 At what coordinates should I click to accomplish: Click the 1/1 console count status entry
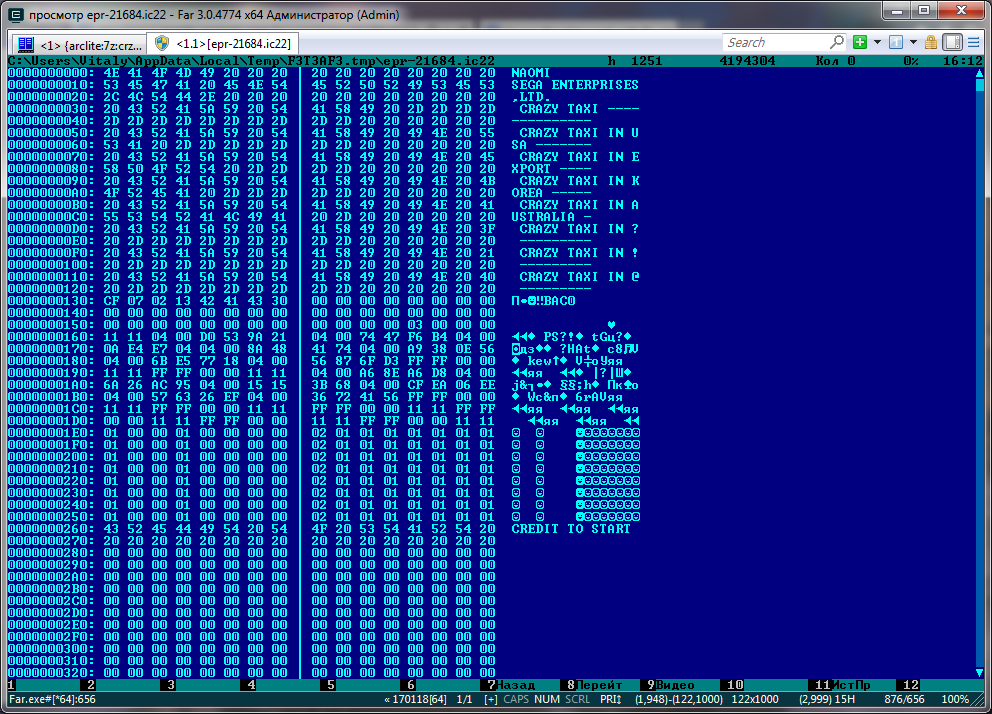[464, 699]
